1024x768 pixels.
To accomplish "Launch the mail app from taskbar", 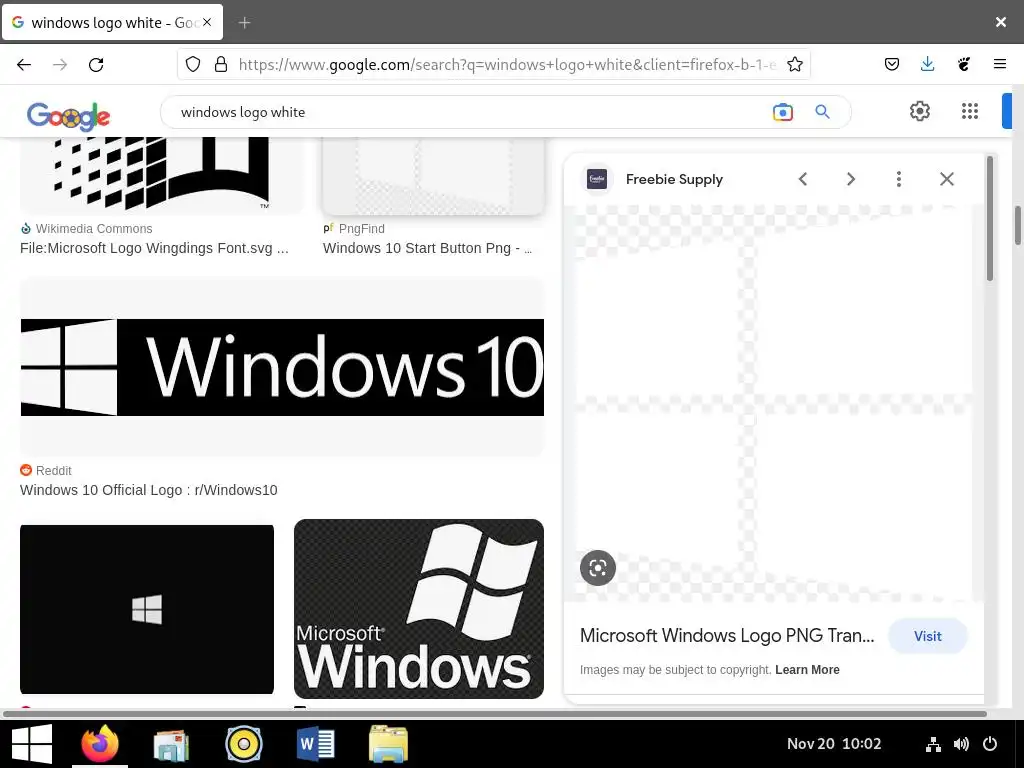I will pyautogui.click(x=172, y=744).
